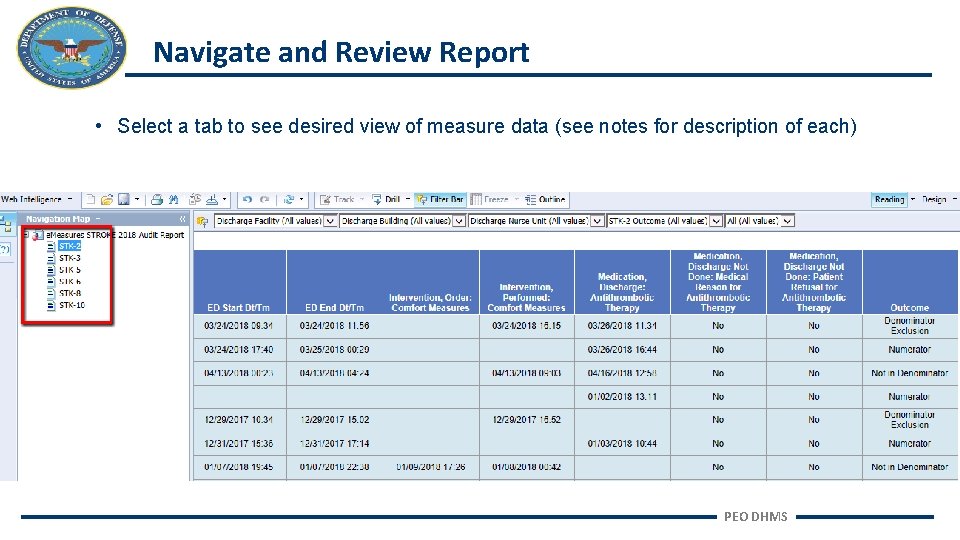Switch to Reading mode
Screen dimensions: 960x540
[x=890, y=200]
